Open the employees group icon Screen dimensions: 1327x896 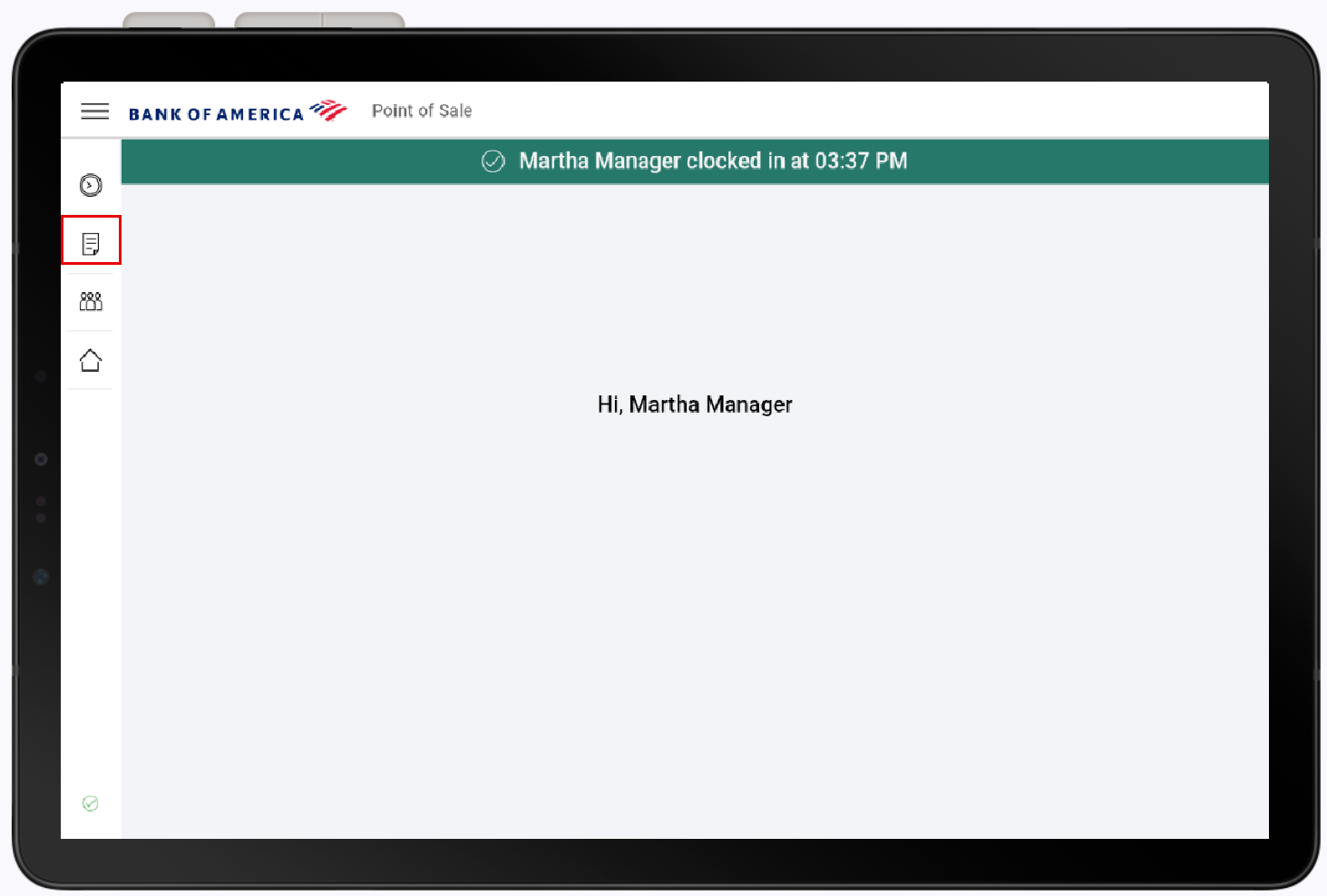[91, 301]
